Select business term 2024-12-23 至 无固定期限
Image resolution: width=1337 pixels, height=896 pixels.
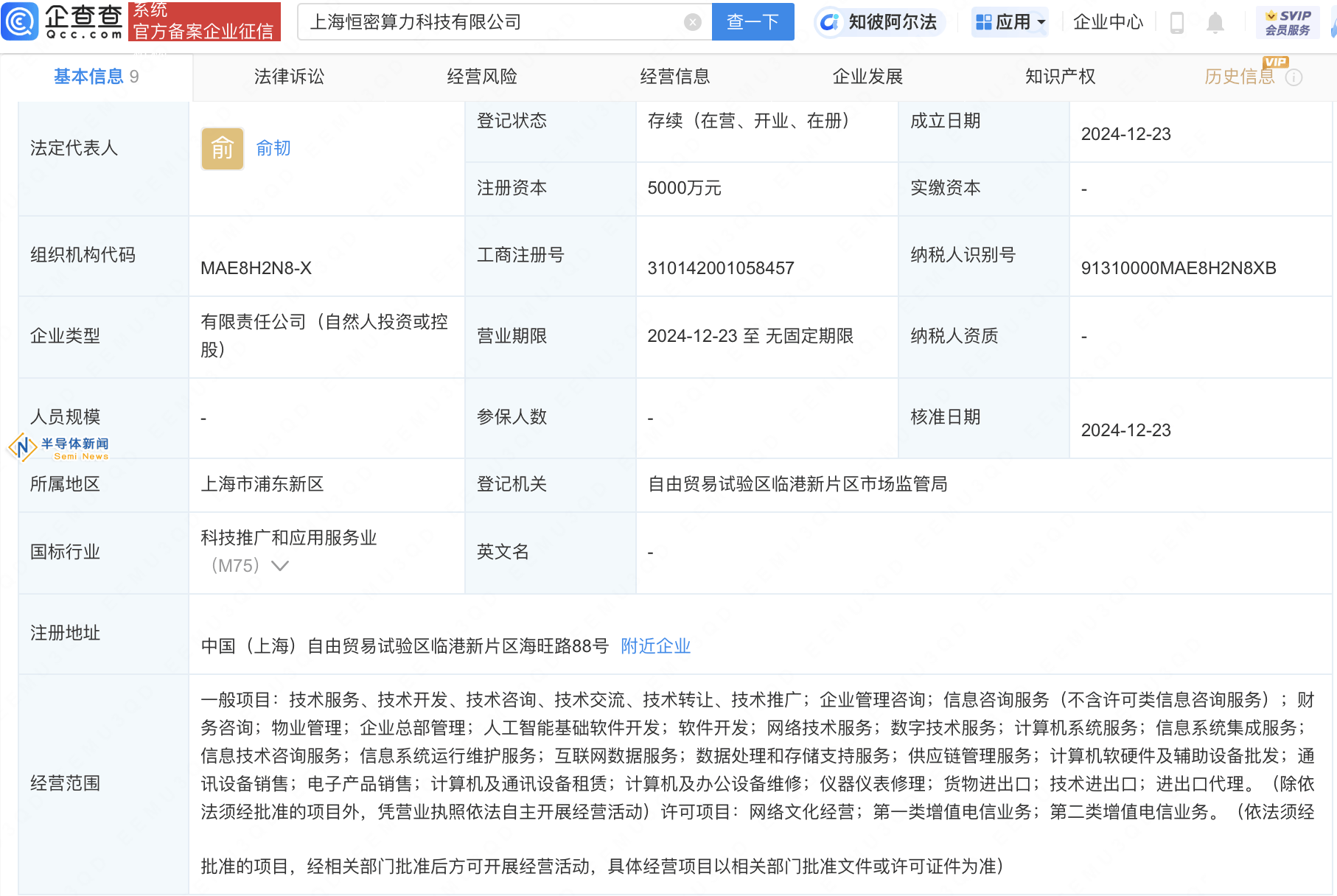(x=750, y=336)
